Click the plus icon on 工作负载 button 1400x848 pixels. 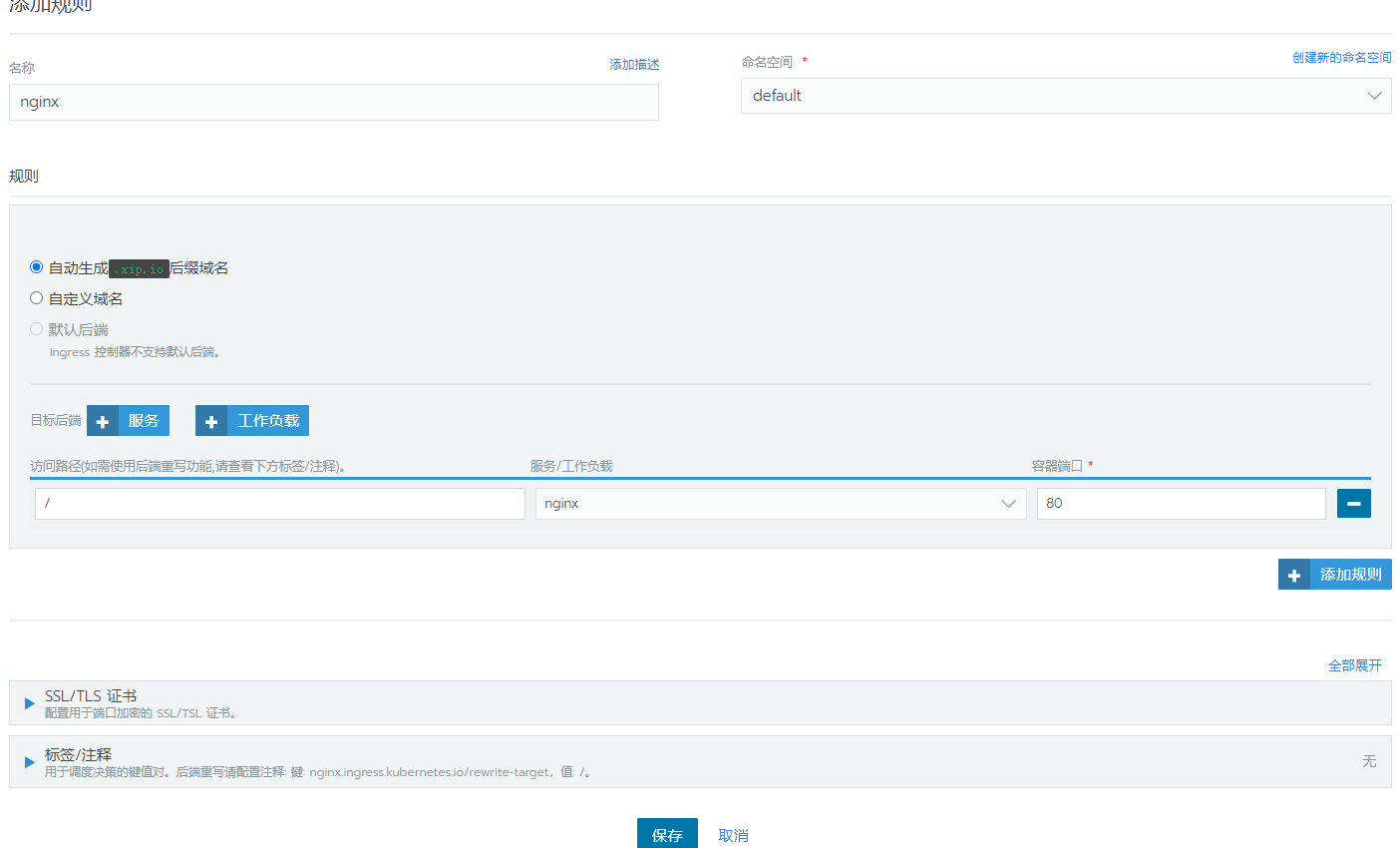click(x=211, y=422)
